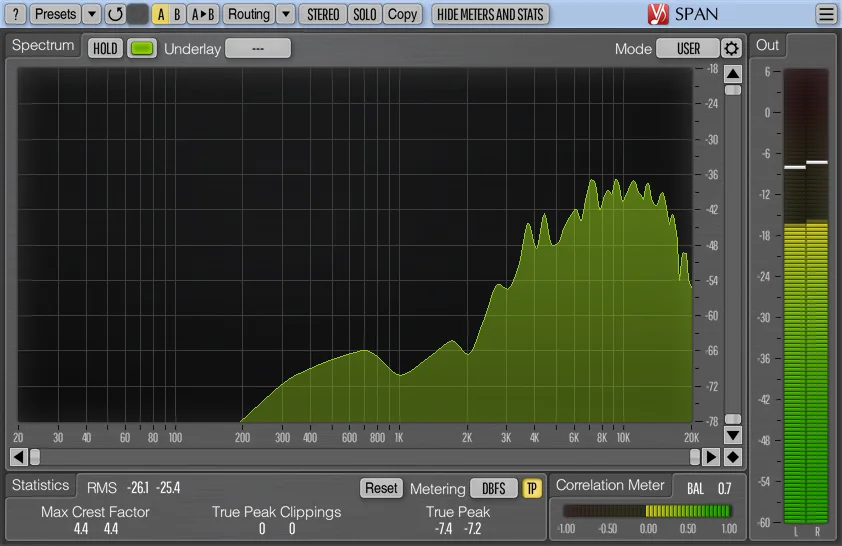The height and width of the screenshot is (546, 842).
Task: Click the range scroll up arrow
Action: click(x=733, y=73)
